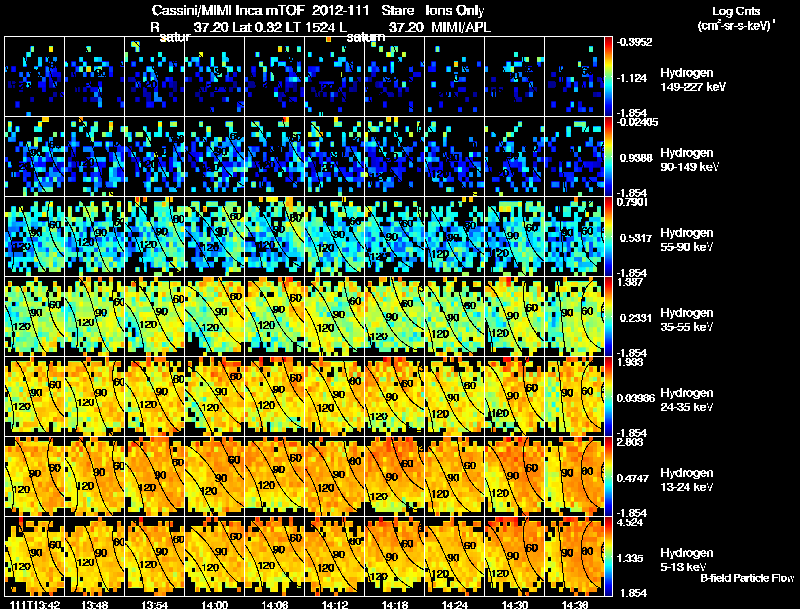
Task: Click the '14:12' time axis label
Action: point(335,604)
